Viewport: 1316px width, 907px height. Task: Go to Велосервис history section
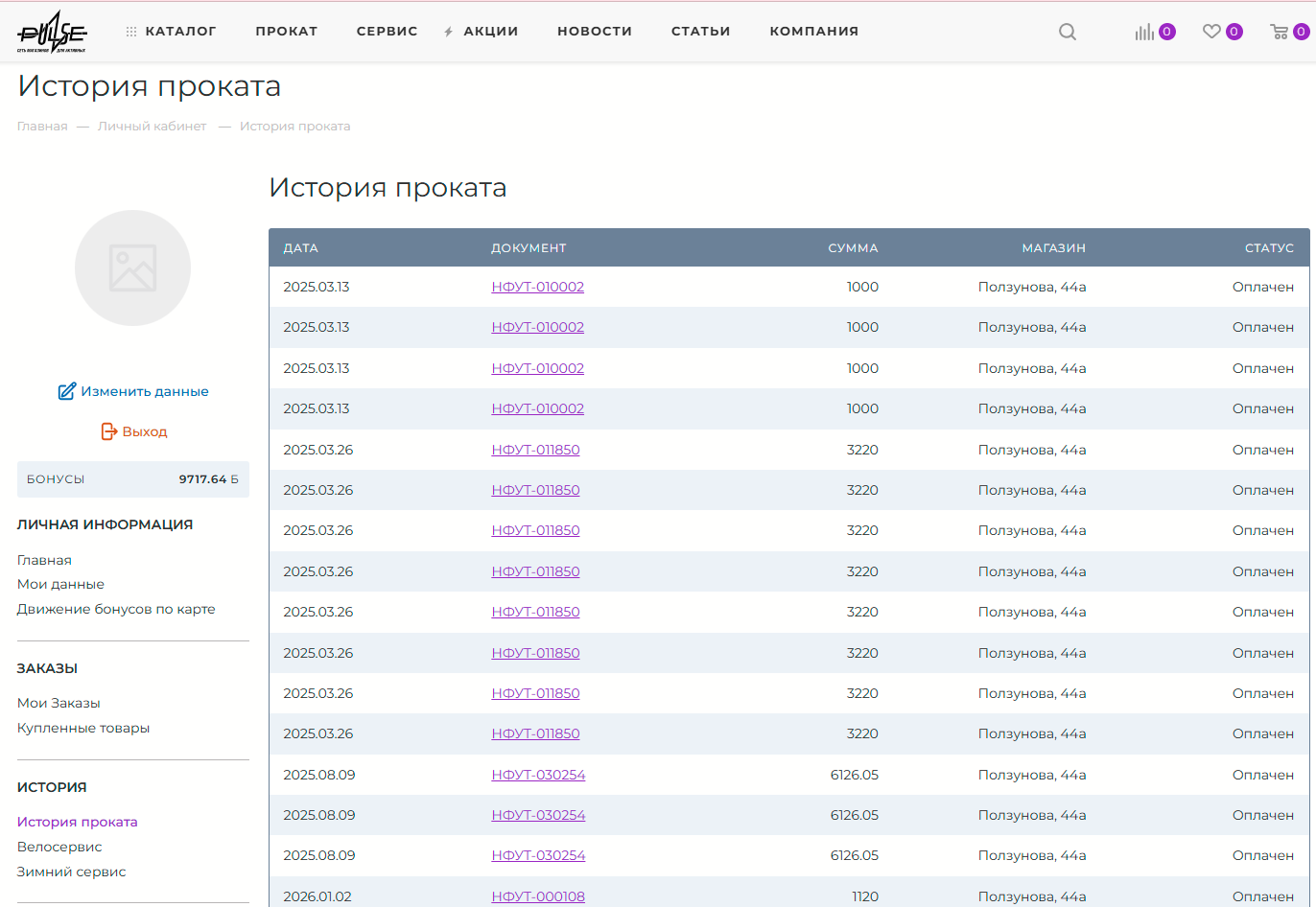coord(59,847)
